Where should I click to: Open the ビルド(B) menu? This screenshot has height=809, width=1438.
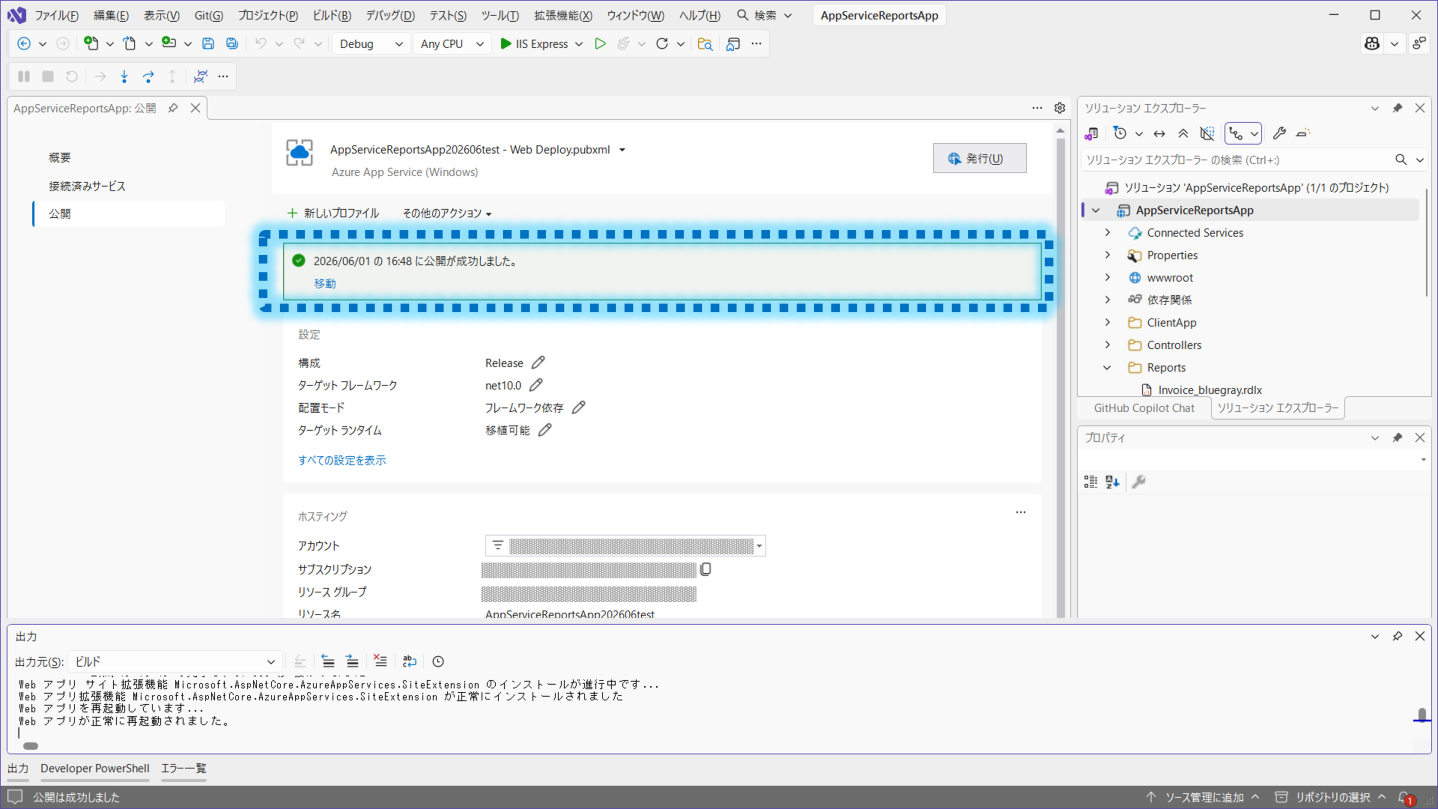pos(331,15)
